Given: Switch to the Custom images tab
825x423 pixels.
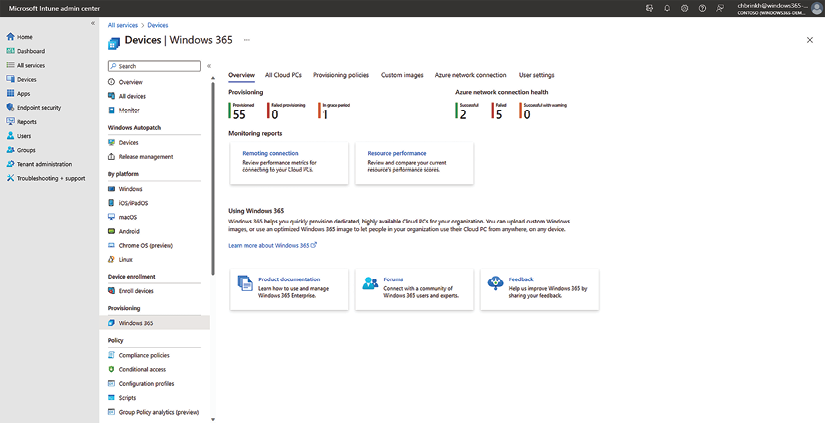Looking at the screenshot, I should pyautogui.click(x=402, y=75).
